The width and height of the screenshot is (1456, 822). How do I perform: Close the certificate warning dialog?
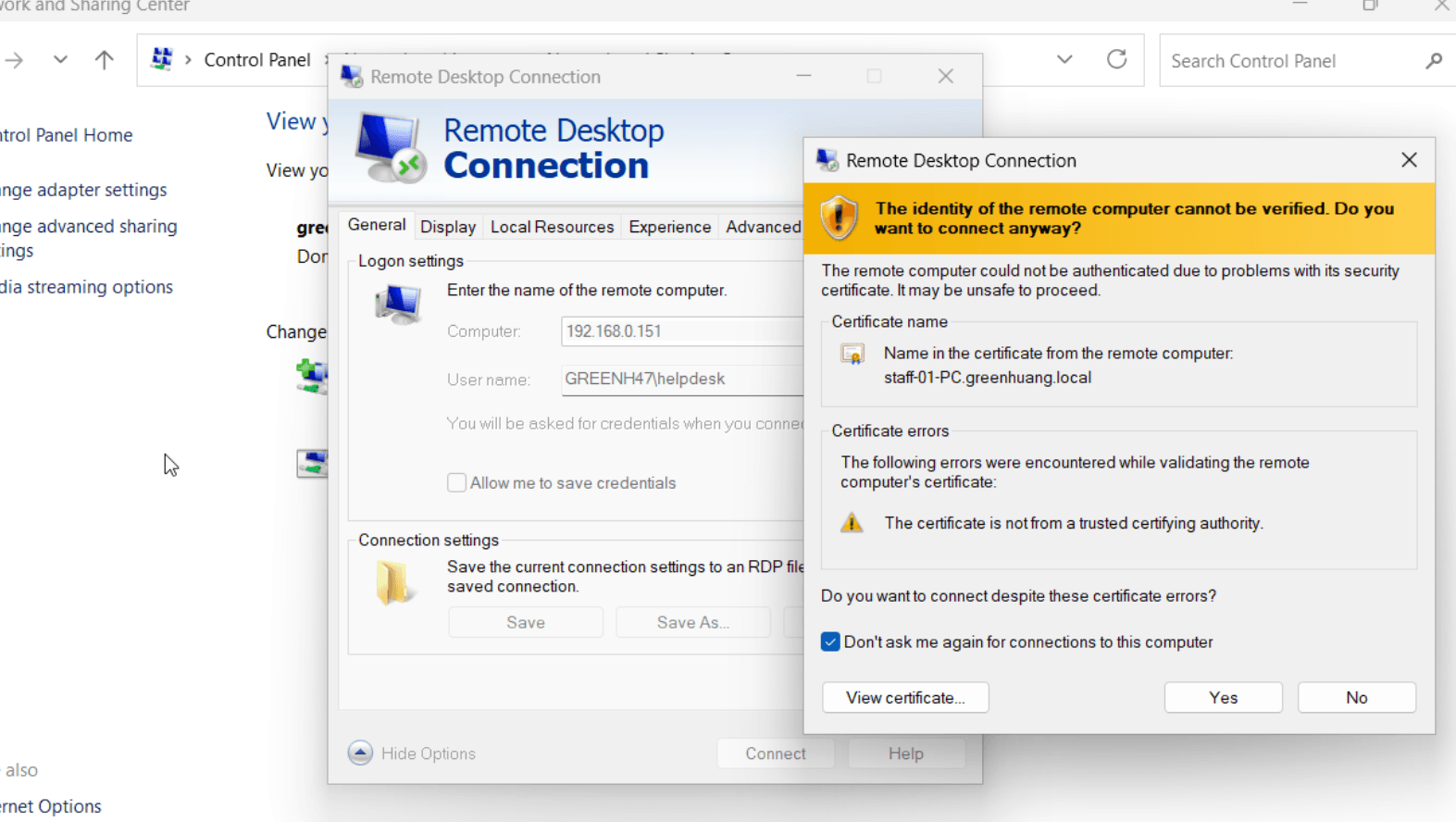(x=1409, y=160)
